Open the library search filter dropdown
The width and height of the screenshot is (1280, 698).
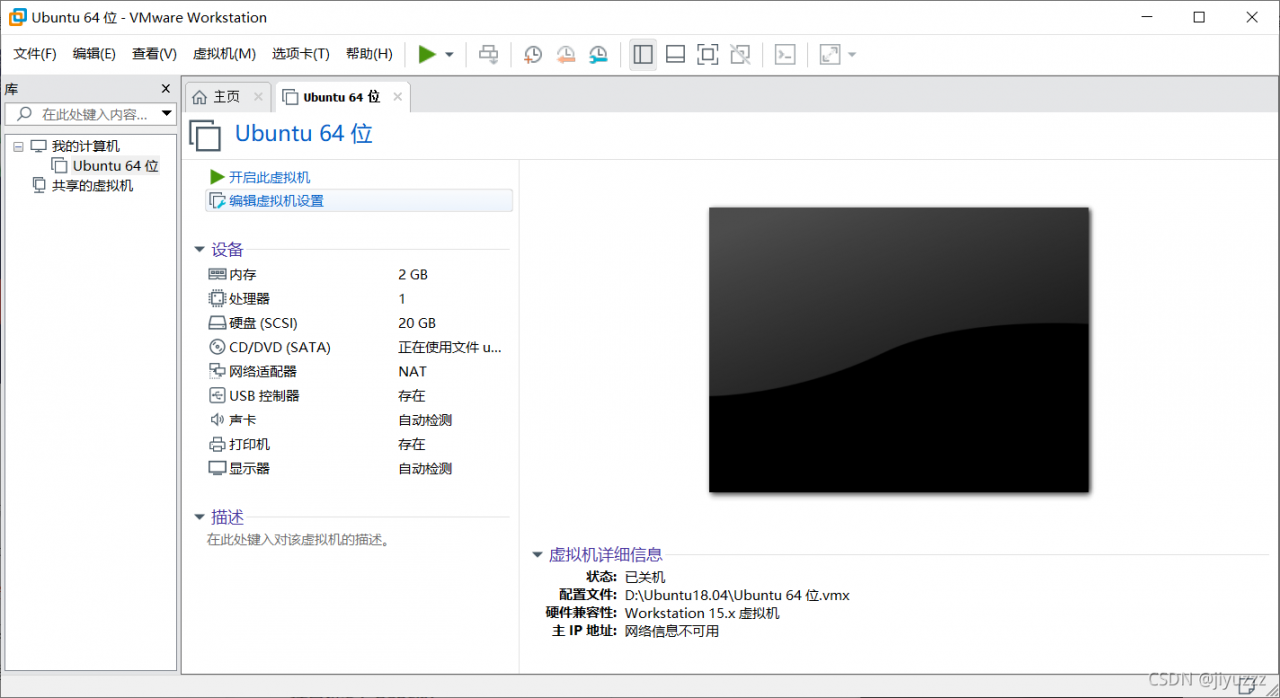(x=166, y=113)
